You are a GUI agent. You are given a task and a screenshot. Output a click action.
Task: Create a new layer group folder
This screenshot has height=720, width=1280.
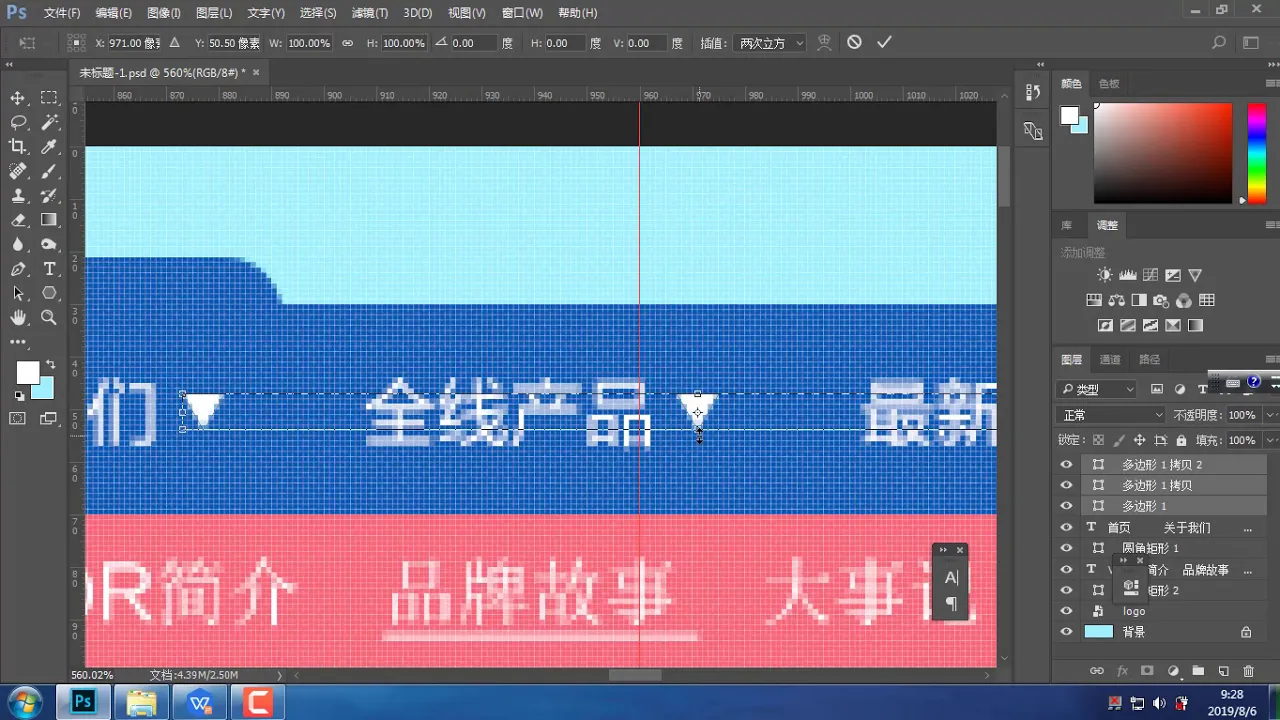point(1197,671)
